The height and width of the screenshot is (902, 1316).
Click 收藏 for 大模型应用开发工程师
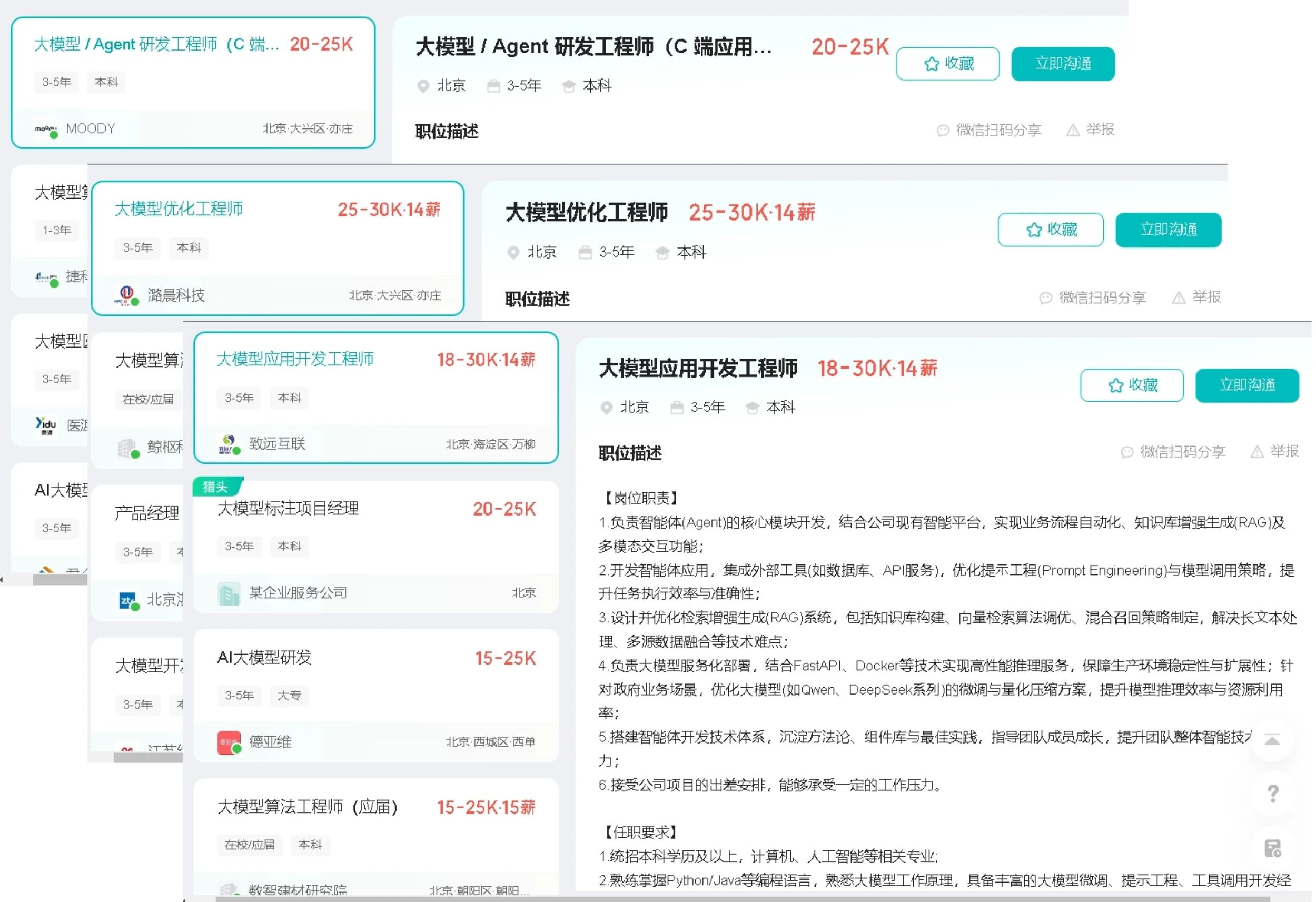(1131, 385)
